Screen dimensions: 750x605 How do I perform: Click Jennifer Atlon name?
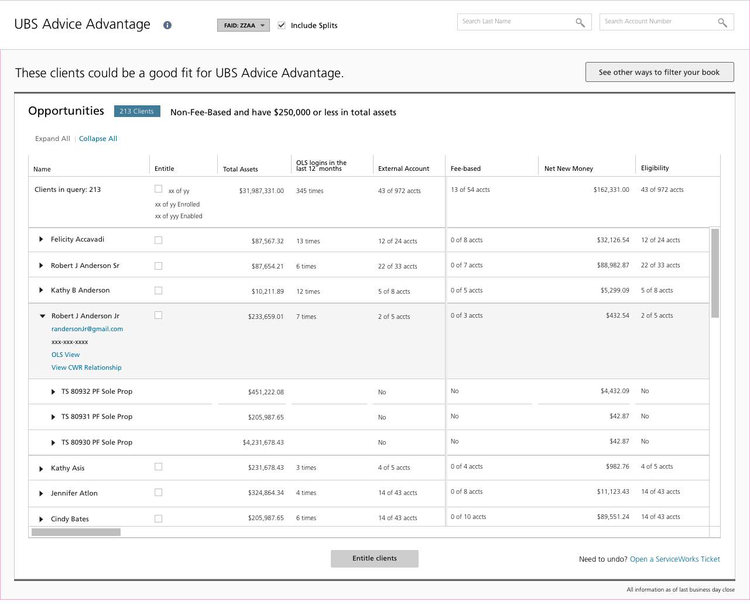pyautogui.click(x=74, y=493)
